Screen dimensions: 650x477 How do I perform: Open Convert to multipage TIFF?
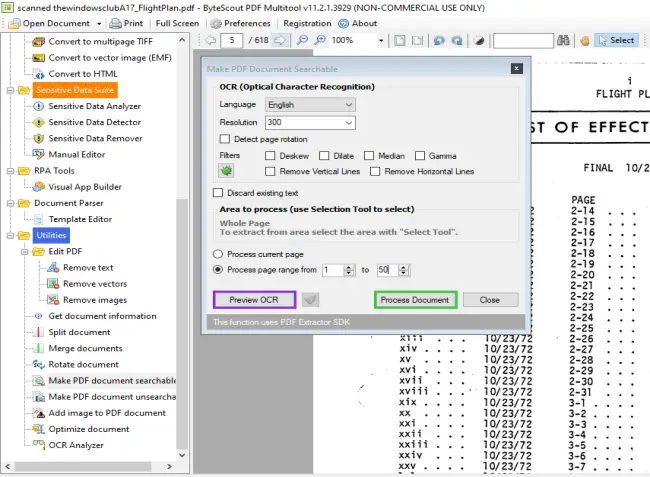click(x=100, y=41)
